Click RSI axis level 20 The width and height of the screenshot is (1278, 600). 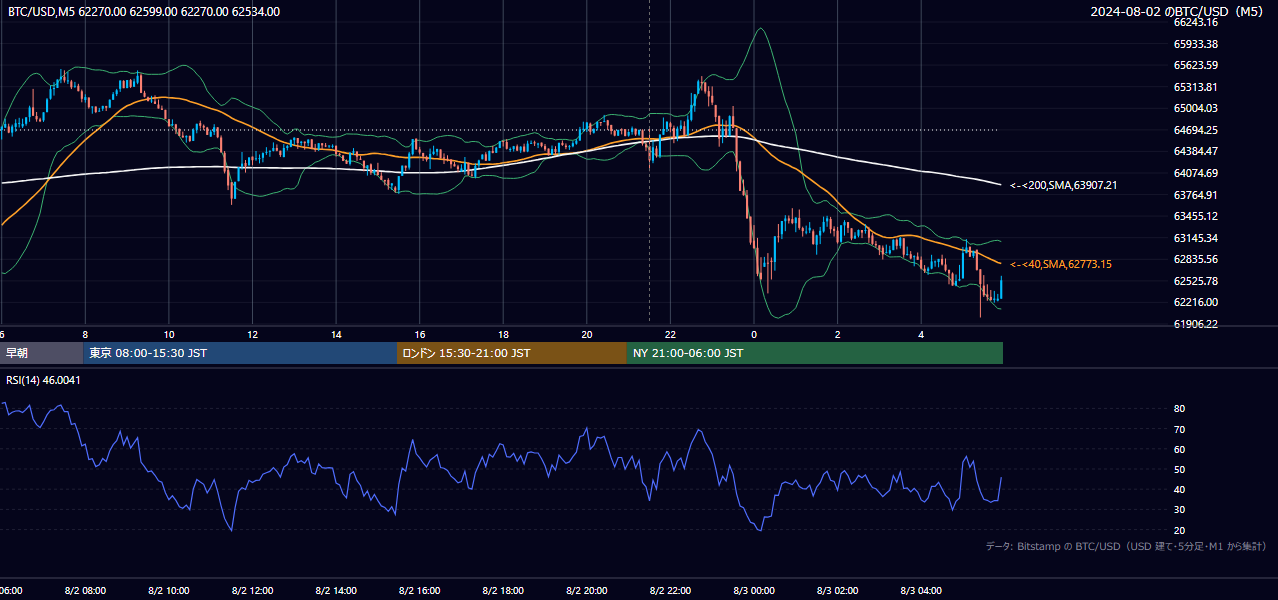point(1179,530)
